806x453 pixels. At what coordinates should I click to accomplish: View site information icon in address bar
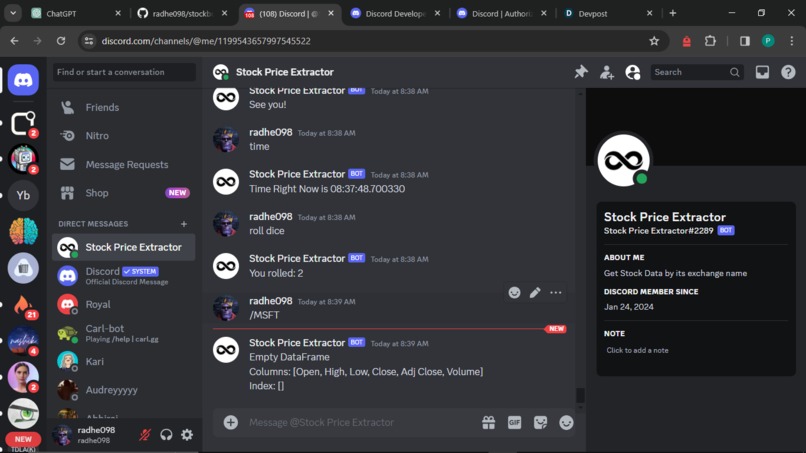point(88,41)
